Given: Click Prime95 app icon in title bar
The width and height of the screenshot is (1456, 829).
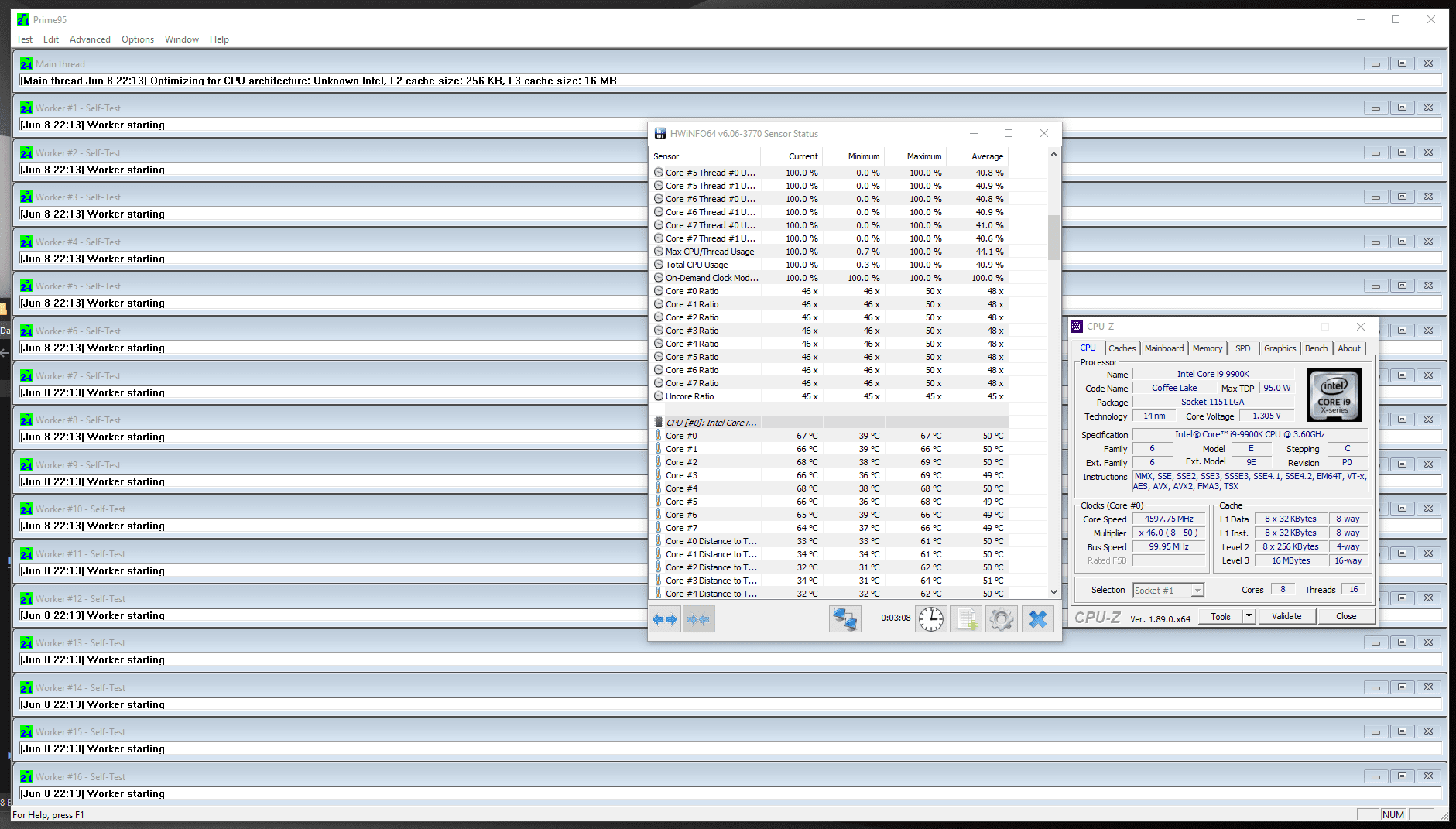Looking at the screenshot, I should pyautogui.click(x=23, y=20).
